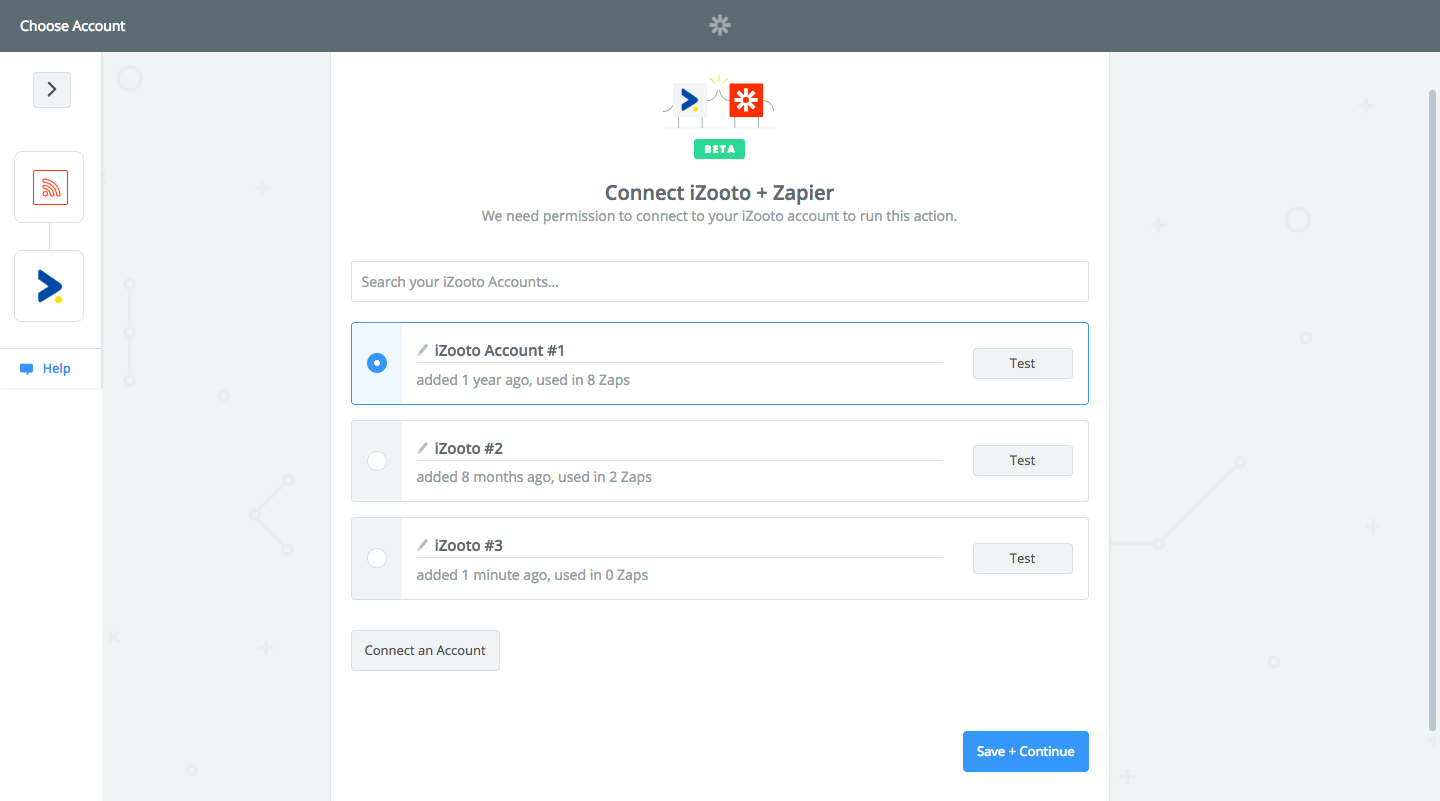Test the iZooto #2 connection
This screenshot has width=1440, height=801.
tap(1023, 461)
